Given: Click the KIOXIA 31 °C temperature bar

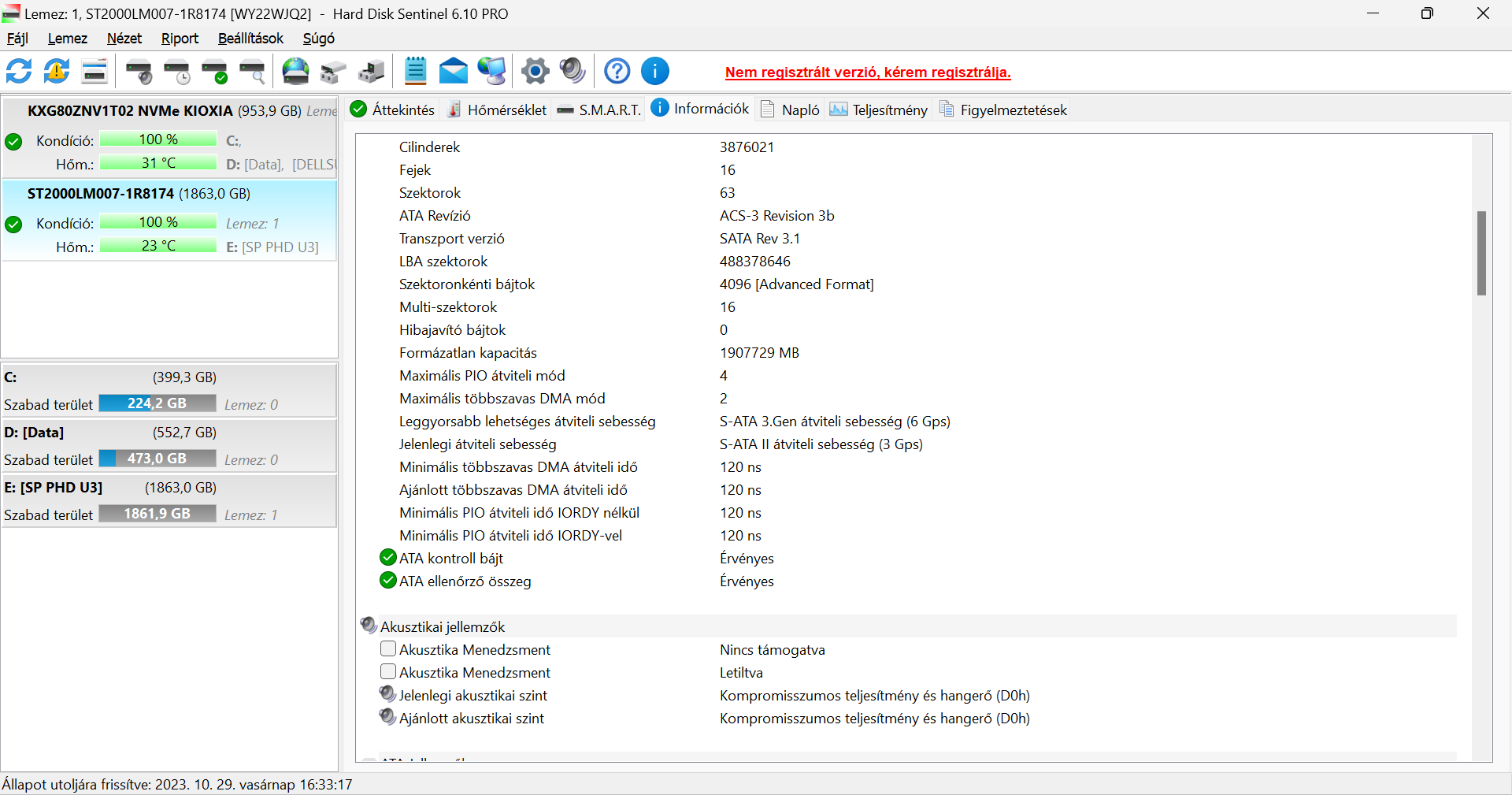Looking at the screenshot, I should [158, 163].
